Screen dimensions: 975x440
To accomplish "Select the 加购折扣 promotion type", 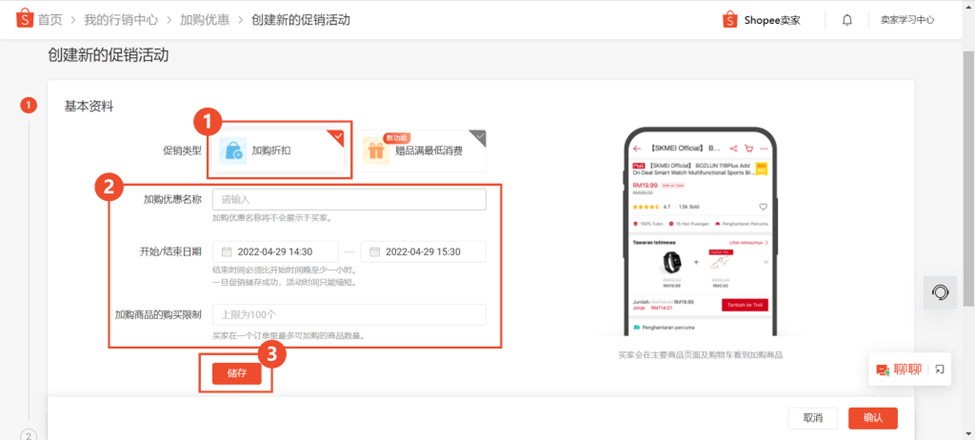I will point(279,150).
